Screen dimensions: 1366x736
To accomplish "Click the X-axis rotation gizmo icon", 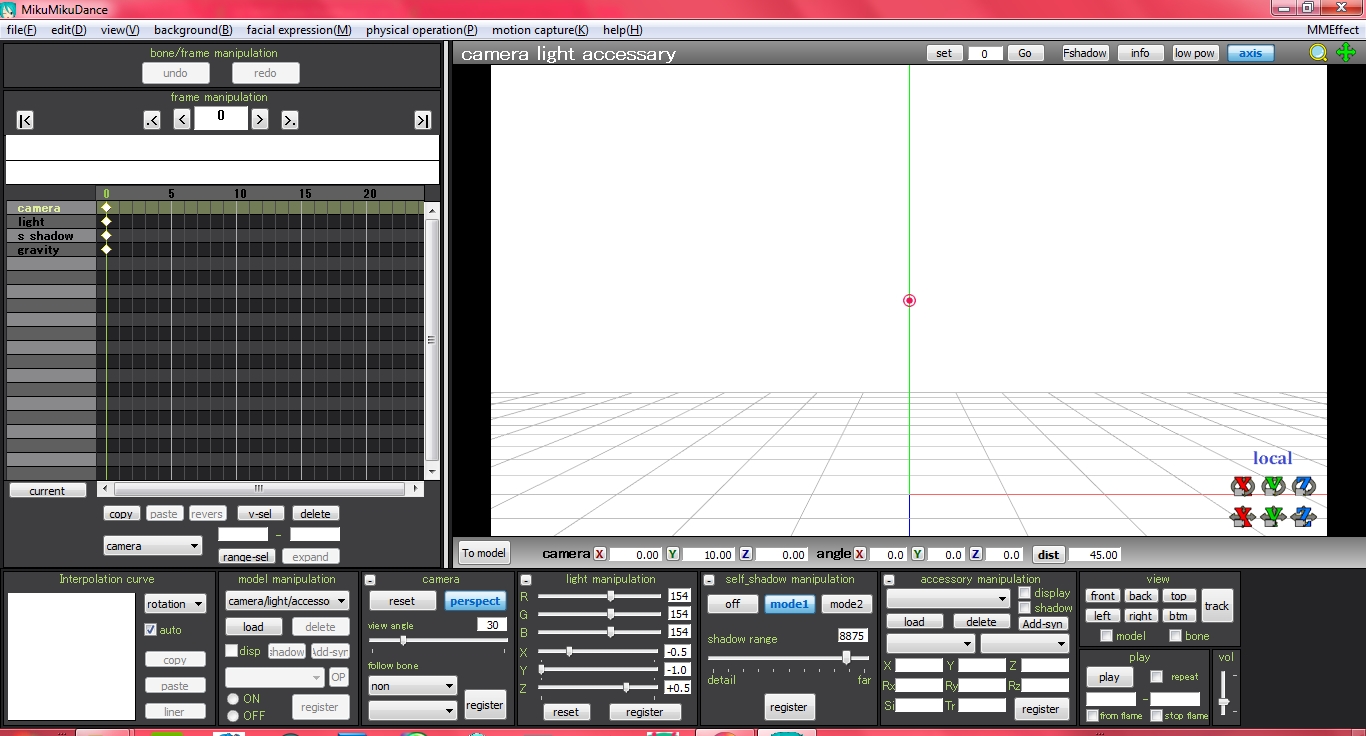I will point(1243,486).
